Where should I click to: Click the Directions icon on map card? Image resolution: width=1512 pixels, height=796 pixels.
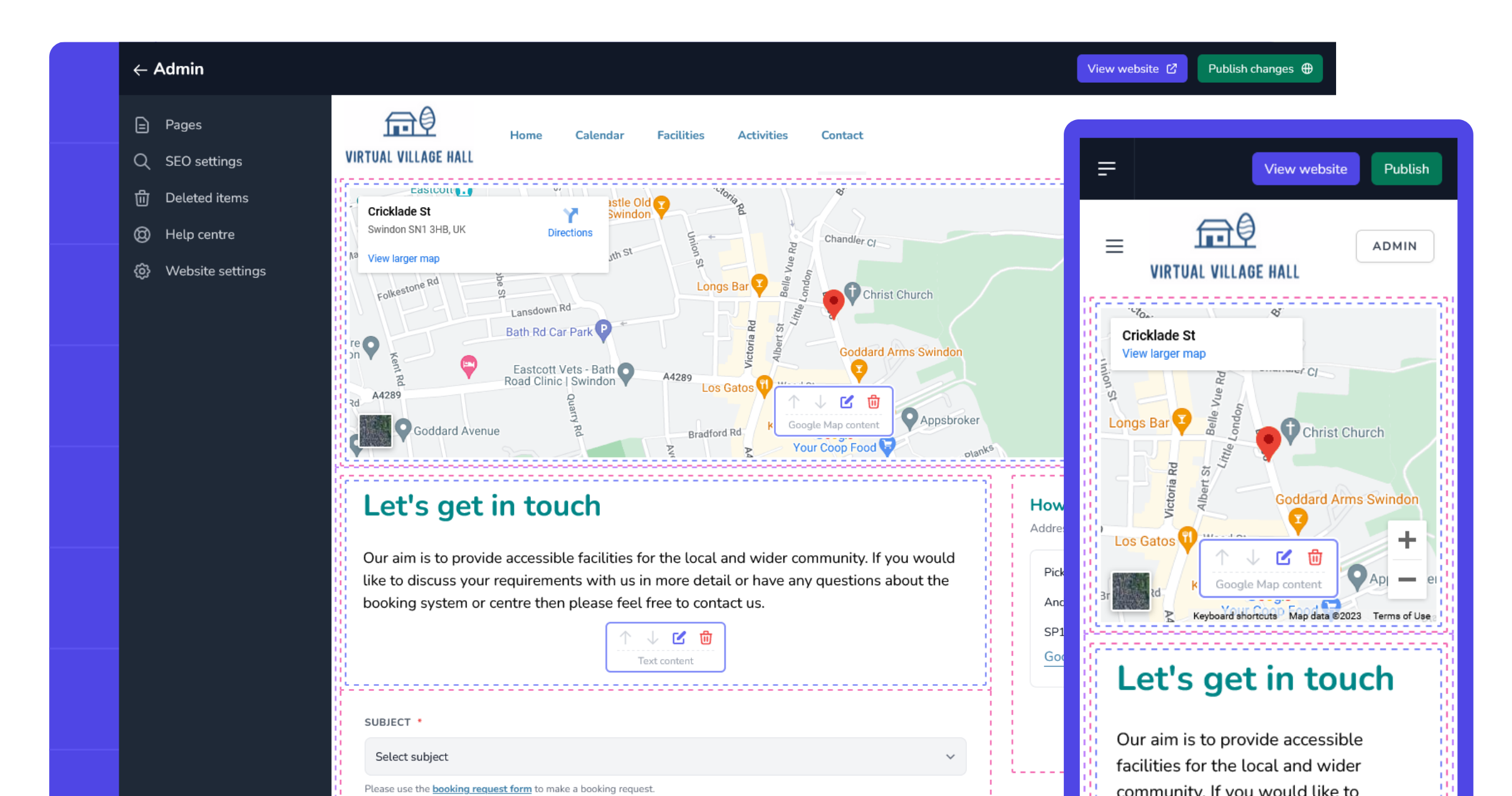click(570, 216)
